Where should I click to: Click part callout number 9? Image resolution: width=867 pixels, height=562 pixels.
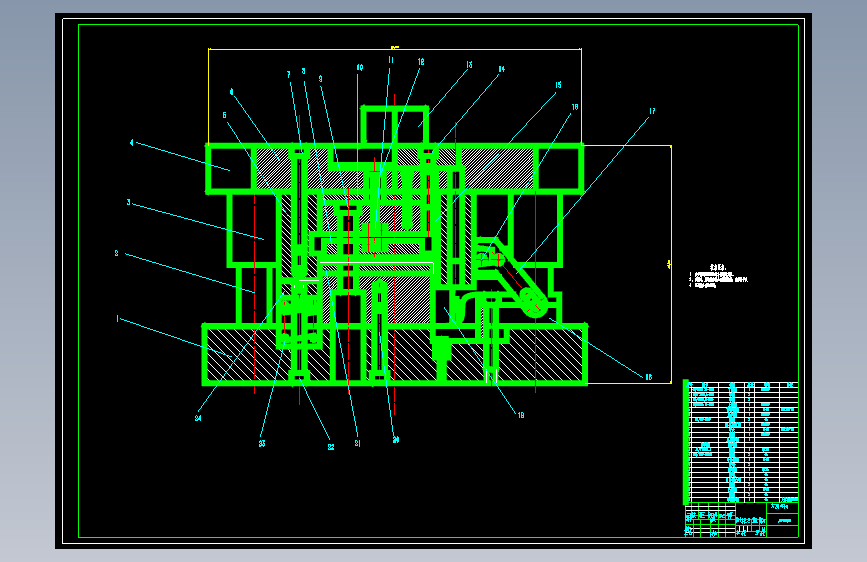click(x=320, y=79)
